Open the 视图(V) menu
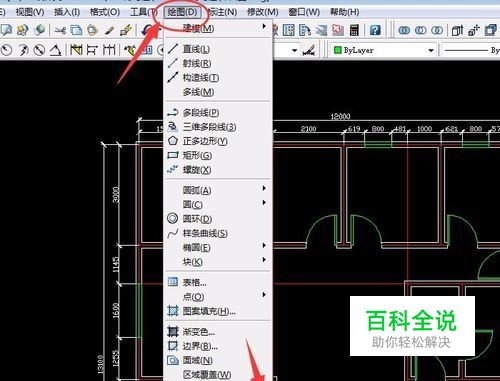 coord(30,12)
